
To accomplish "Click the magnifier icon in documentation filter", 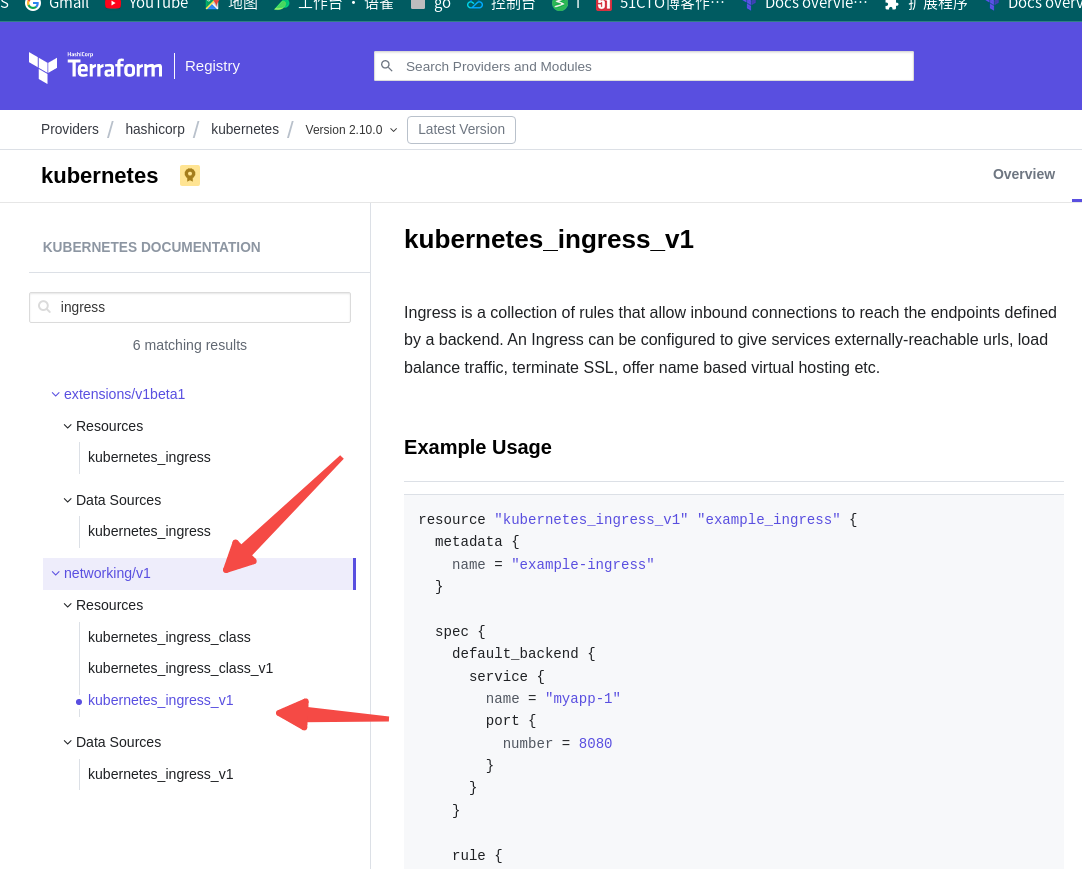I will 45,307.
